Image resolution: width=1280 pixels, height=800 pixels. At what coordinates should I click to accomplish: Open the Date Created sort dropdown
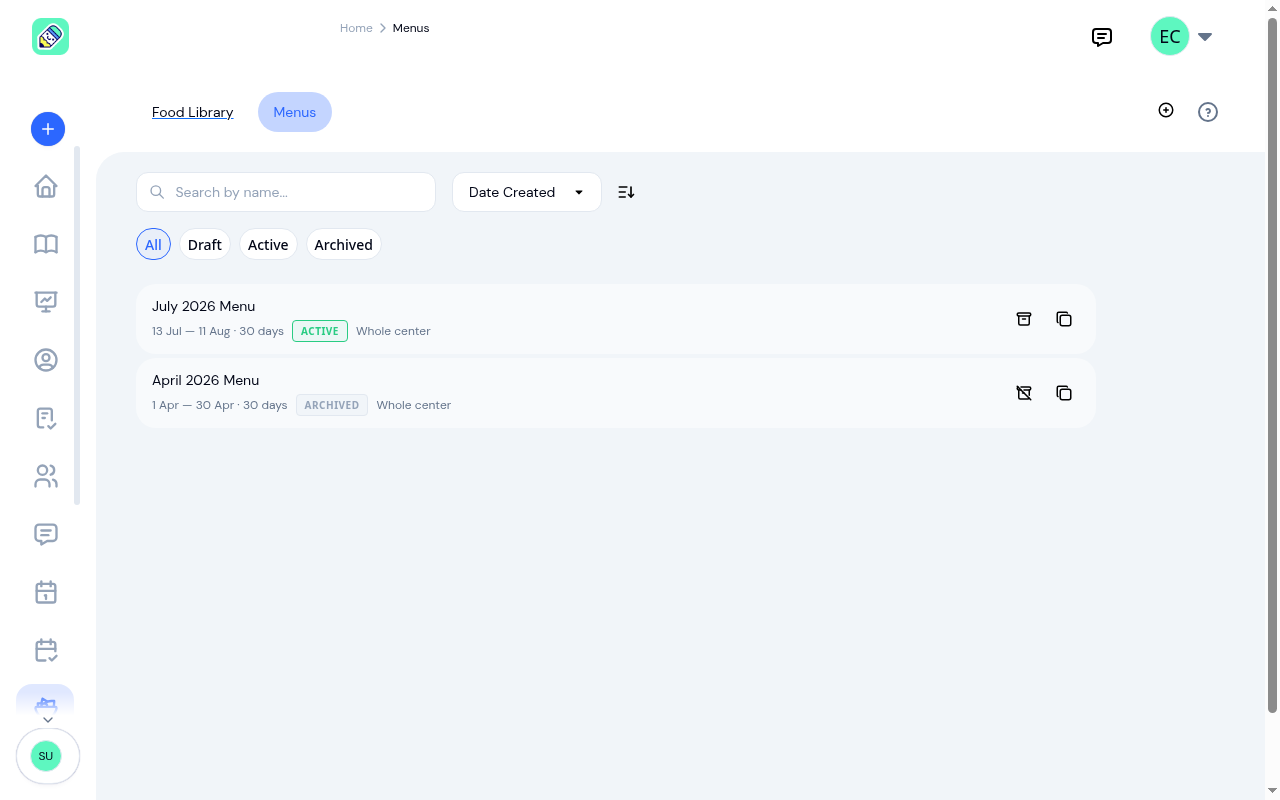click(527, 192)
